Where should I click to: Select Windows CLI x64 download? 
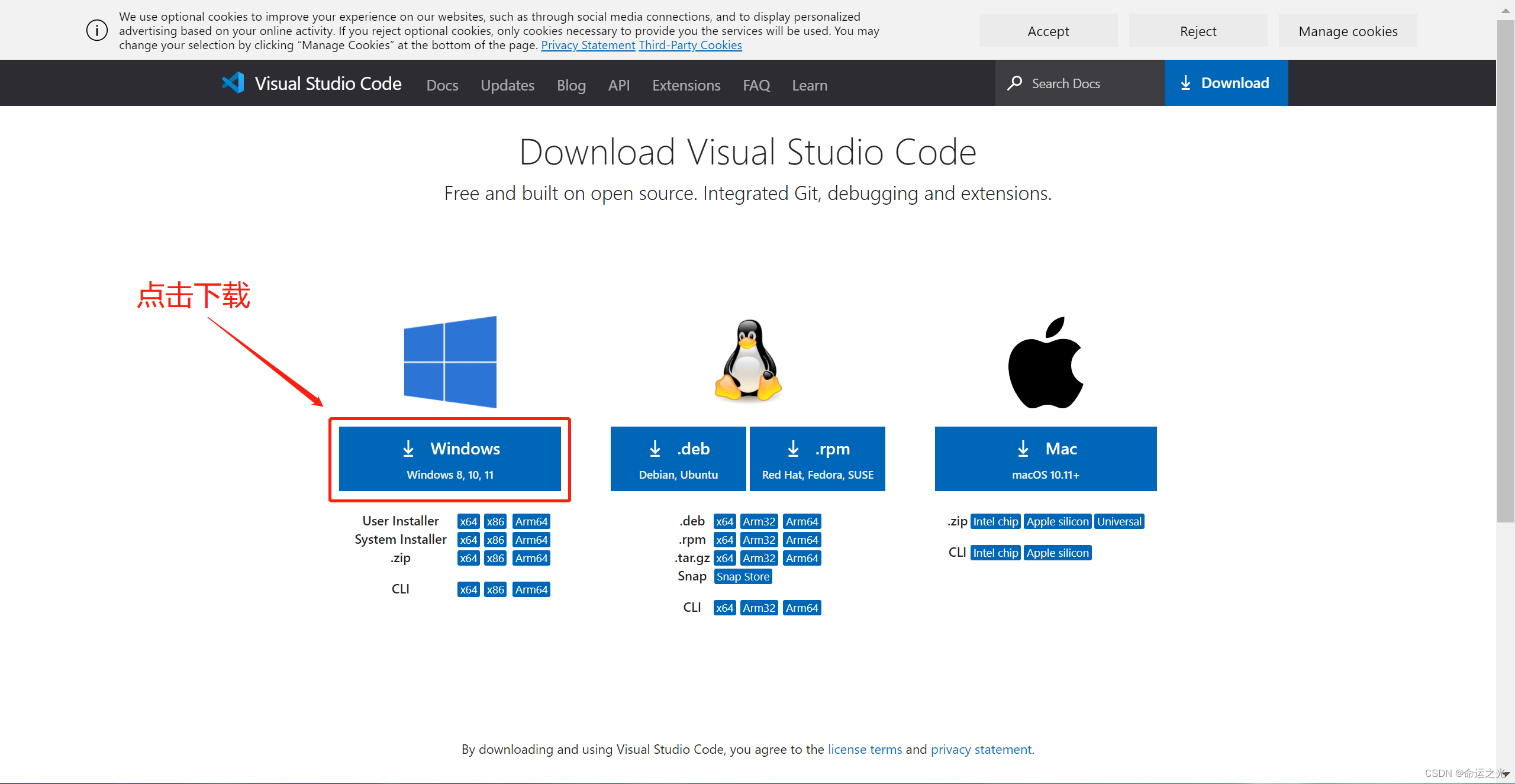pos(468,589)
